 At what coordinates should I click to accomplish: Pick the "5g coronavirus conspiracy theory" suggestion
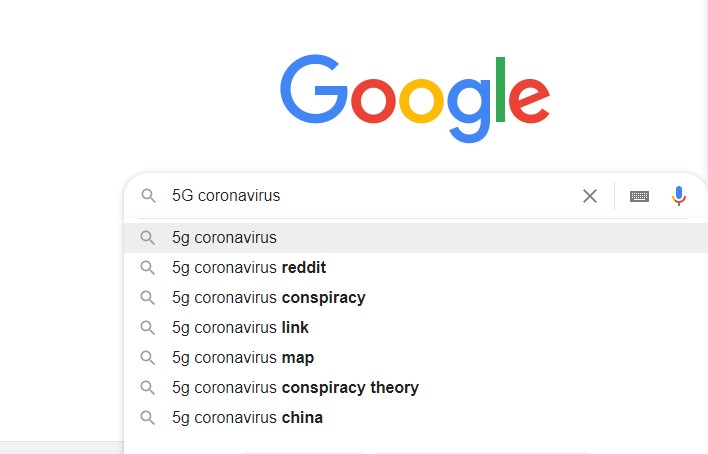416,388
